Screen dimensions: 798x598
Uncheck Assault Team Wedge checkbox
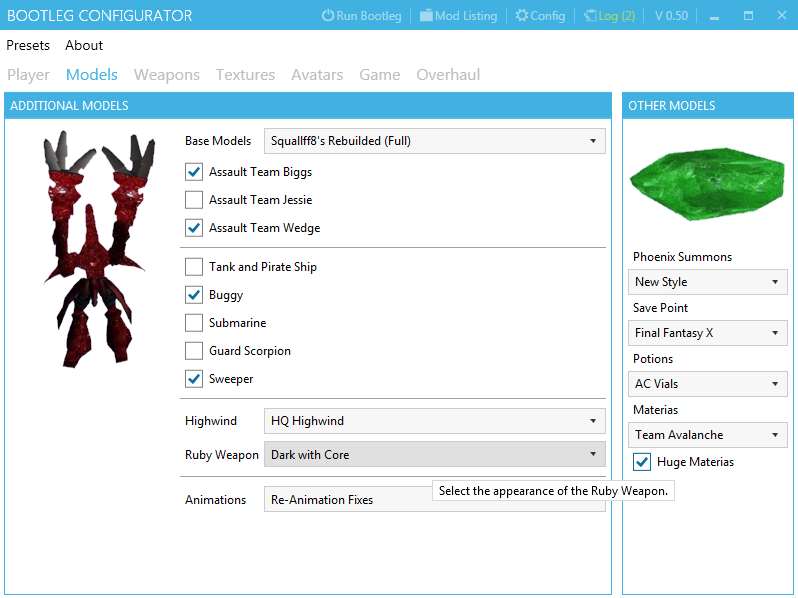pyautogui.click(x=194, y=228)
